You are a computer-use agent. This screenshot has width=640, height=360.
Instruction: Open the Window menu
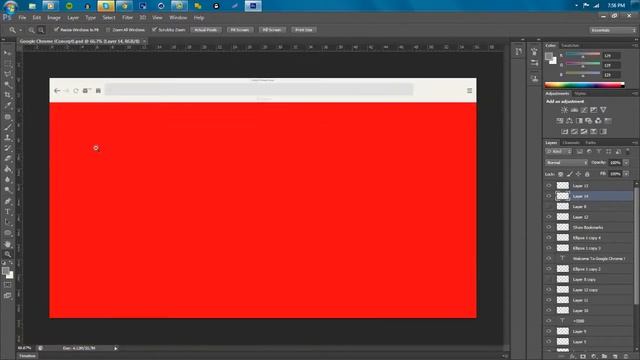click(x=178, y=18)
